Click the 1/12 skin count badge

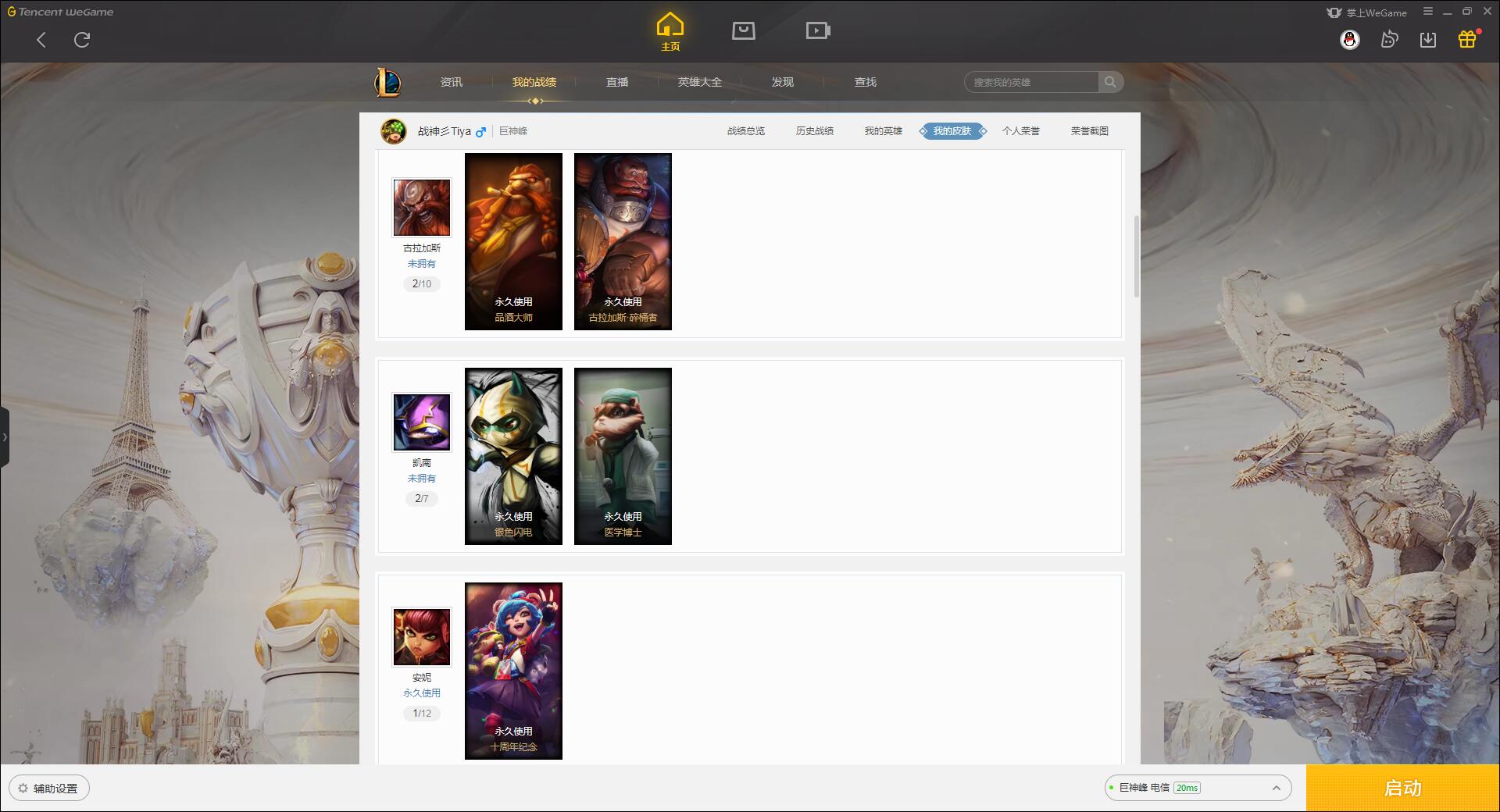click(x=422, y=714)
